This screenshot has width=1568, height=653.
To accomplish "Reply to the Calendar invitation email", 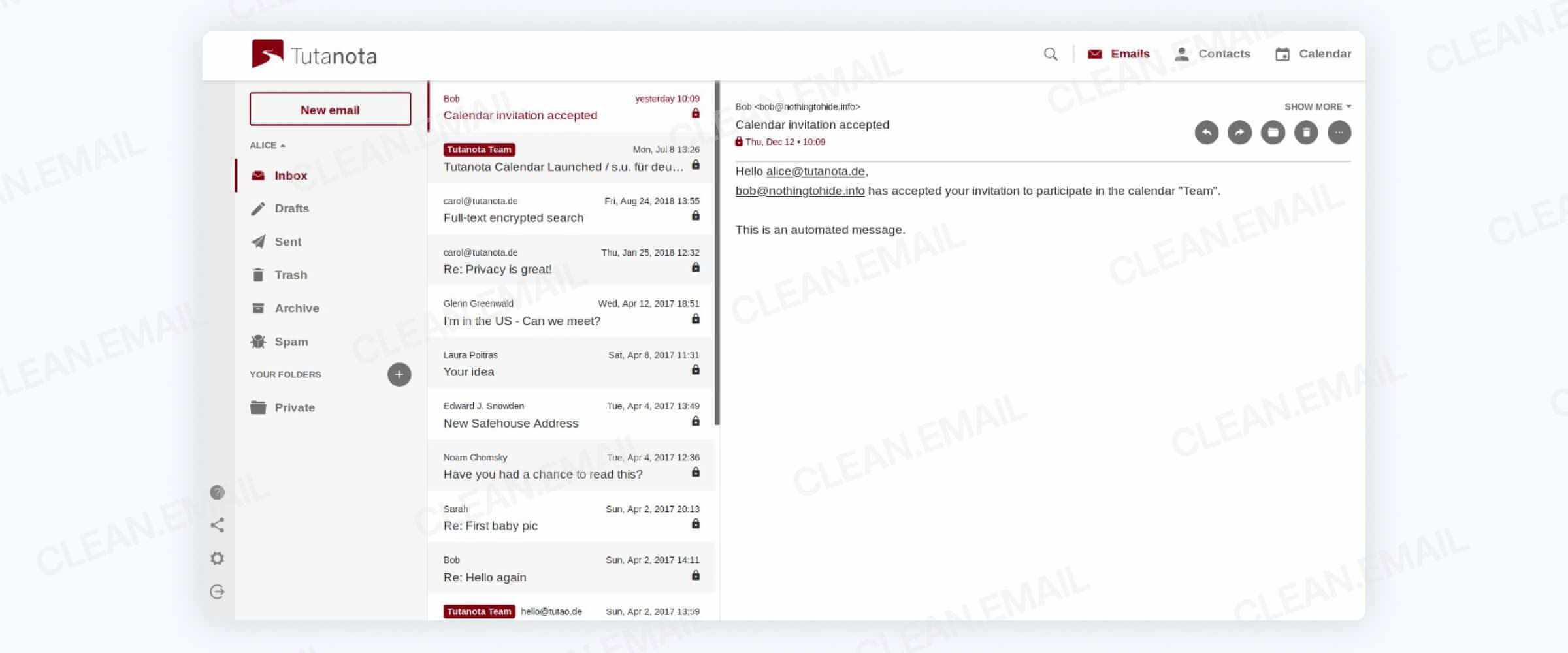I will pyautogui.click(x=1208, y=133).
